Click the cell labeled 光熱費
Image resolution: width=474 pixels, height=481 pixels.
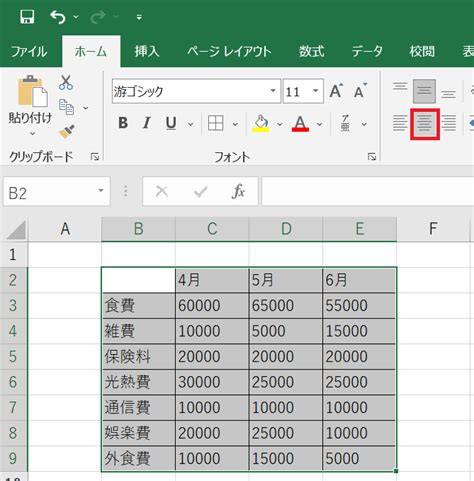pyautogui.click(x=139, y=382)
